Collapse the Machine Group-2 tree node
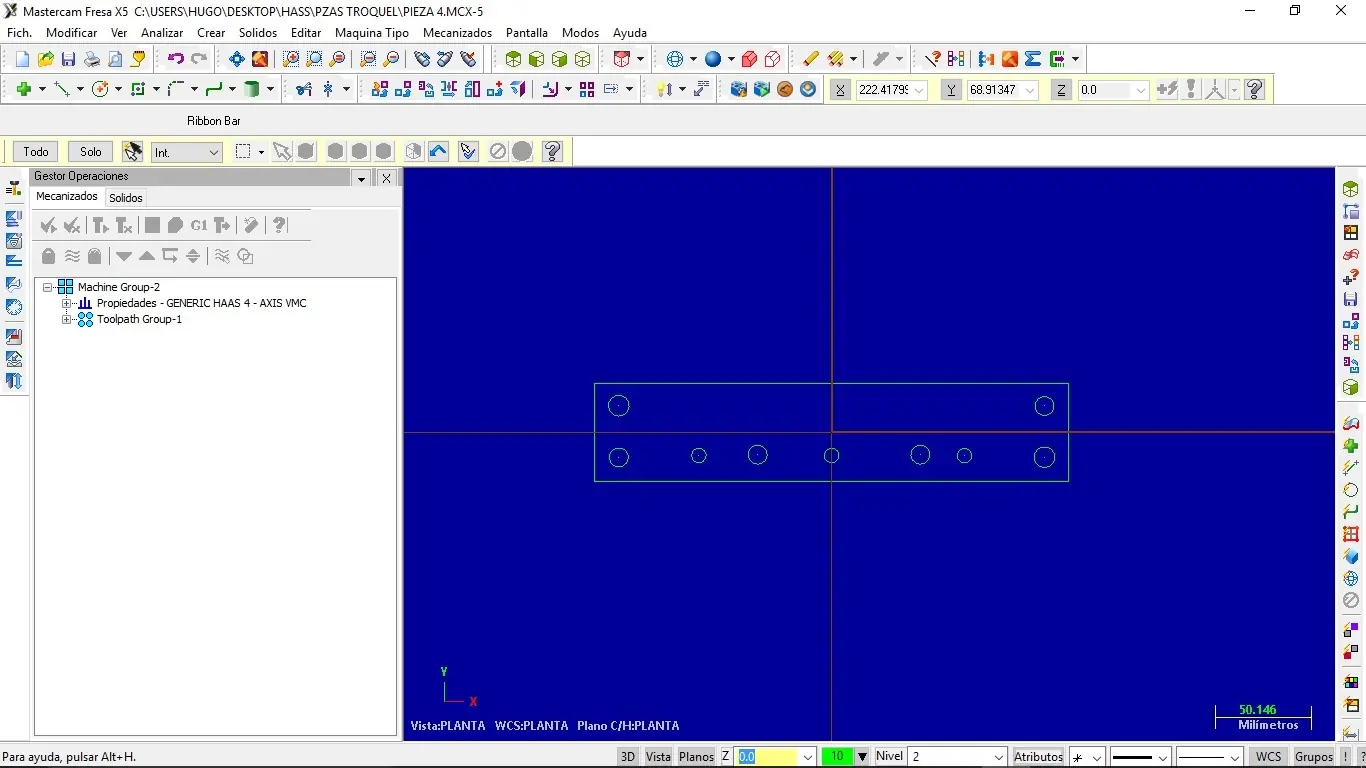This screenshot has height=768, width=1366. [47, 287]
